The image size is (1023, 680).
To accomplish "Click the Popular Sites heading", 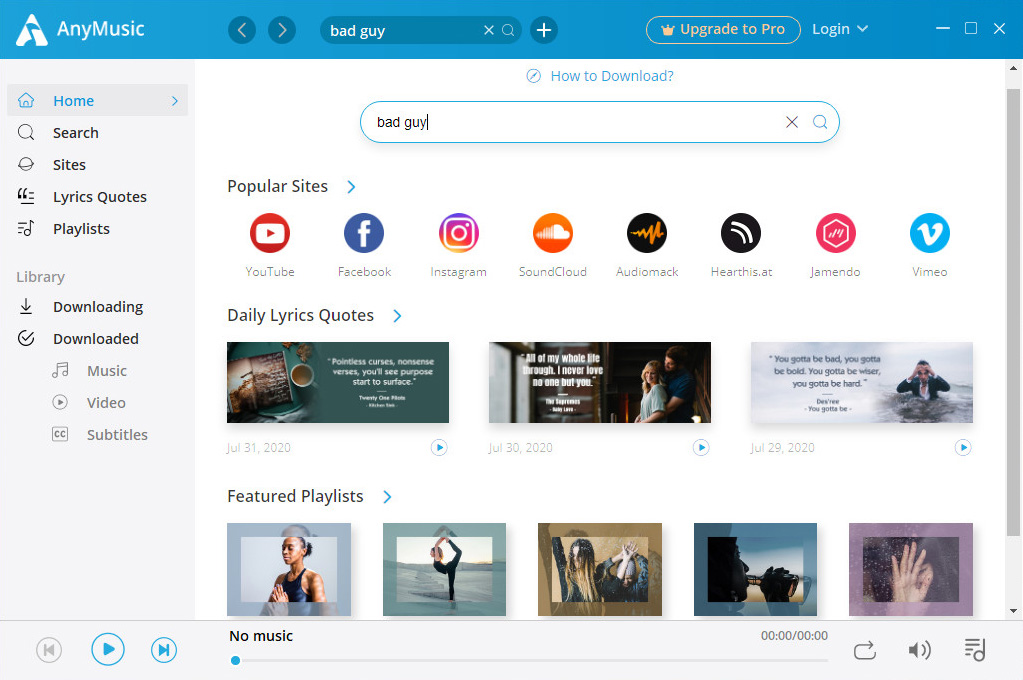I will 277,187.
